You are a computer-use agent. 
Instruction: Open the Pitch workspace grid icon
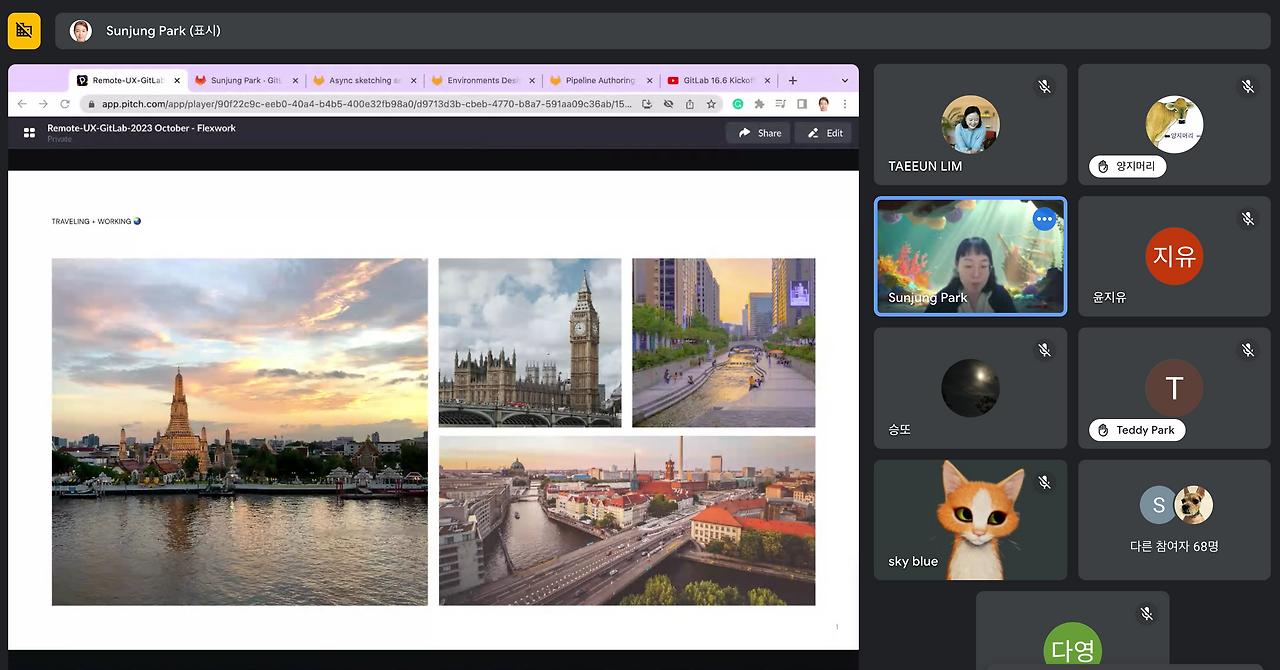coord(29,133)
